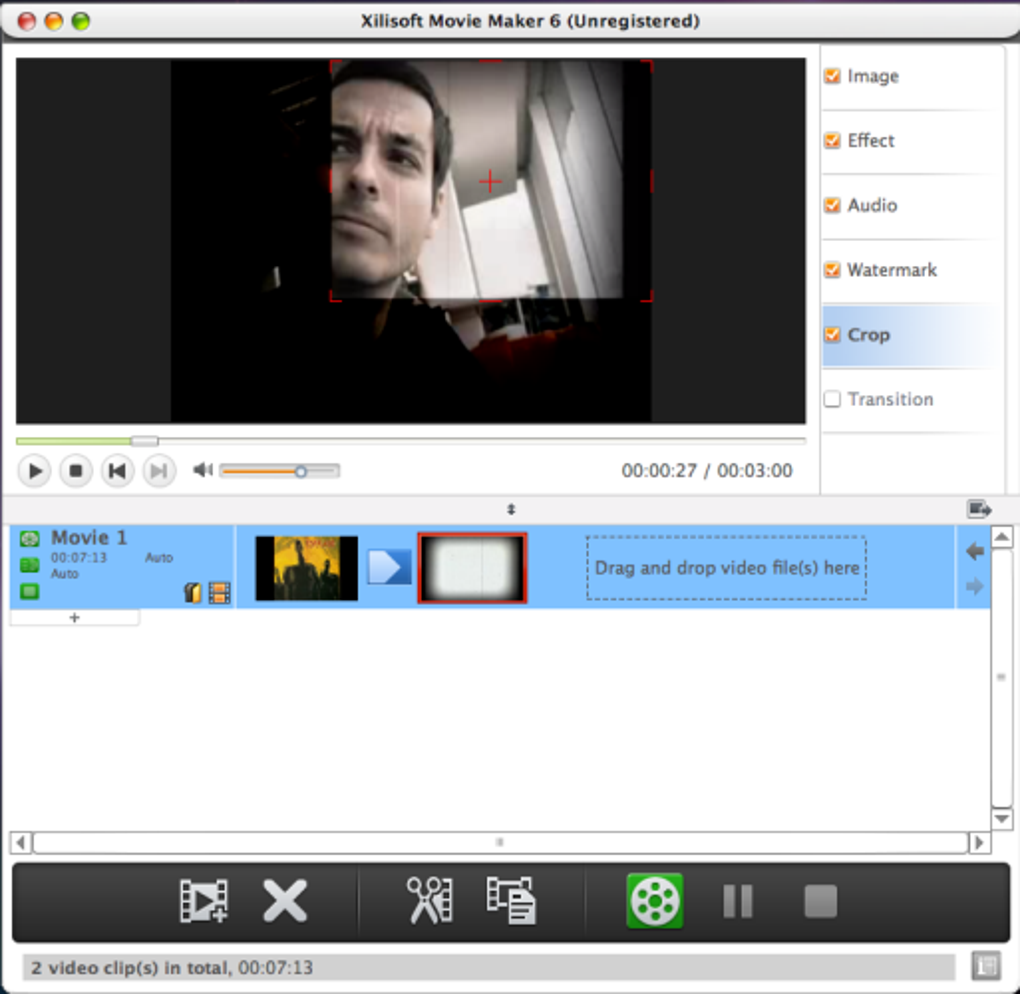The height and width of the screenshot is (994, 1020).
Task: Click Movie 1 duration 00:07:13
Action: tap(79, 558)
